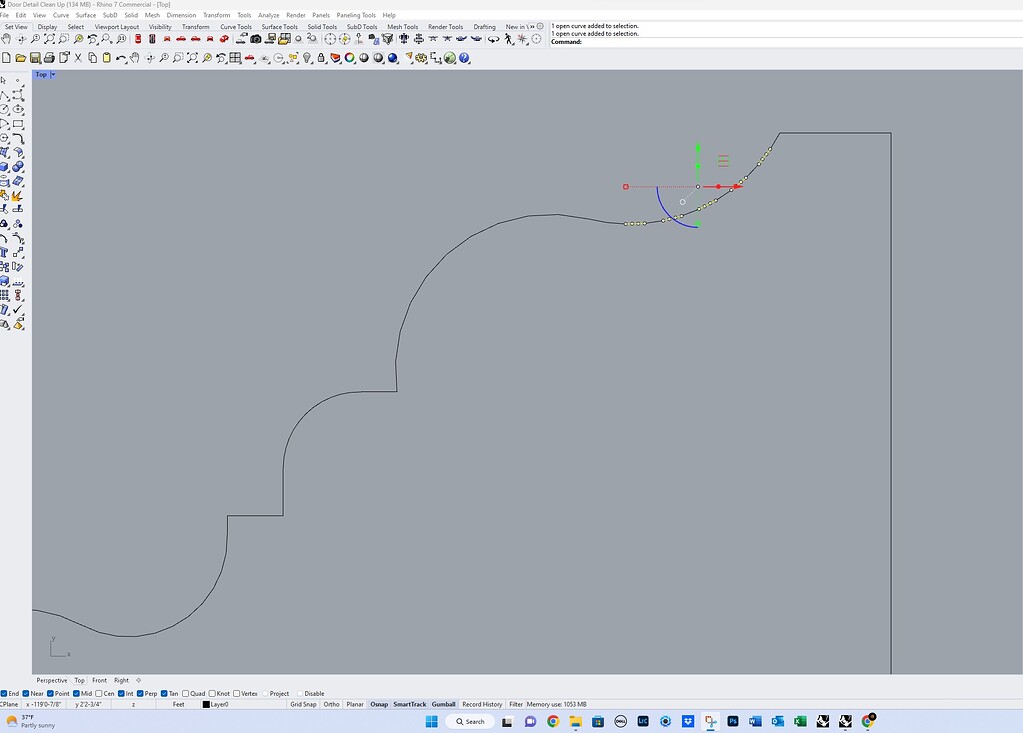Click the Rhino Help question mark icon
This screenshot has height=733, width=1023.
coord(464,58)
